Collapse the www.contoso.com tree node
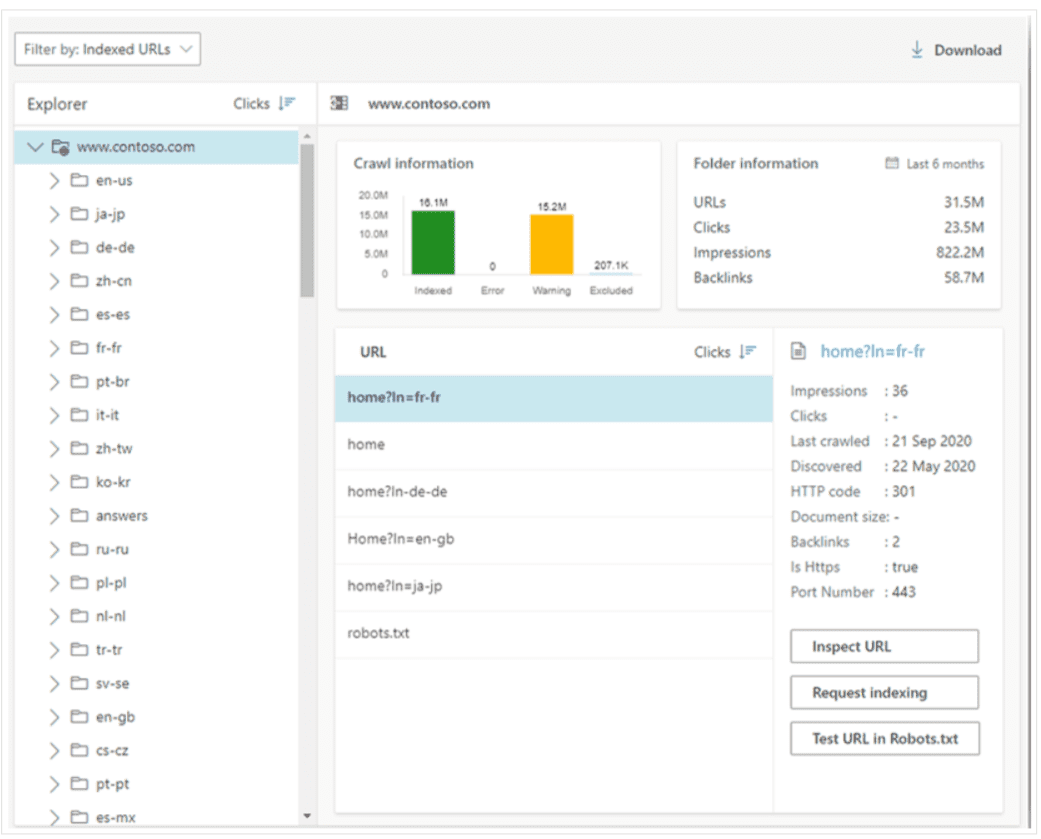 35,147
